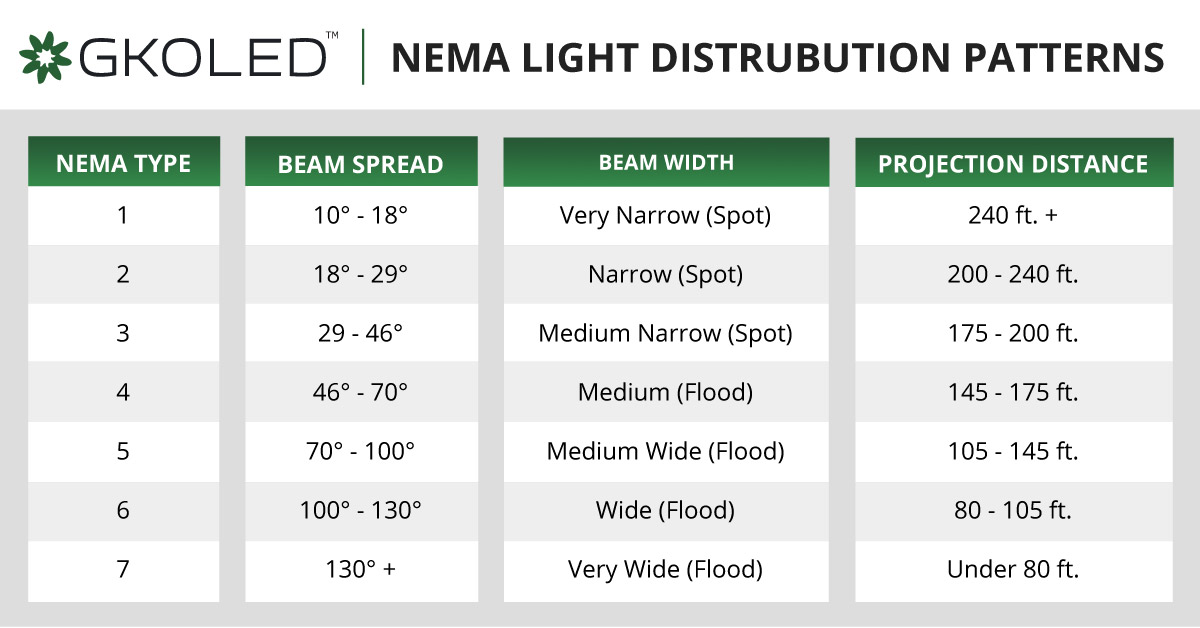Click the 10° - 18° beam spread cell

(360, 215)
